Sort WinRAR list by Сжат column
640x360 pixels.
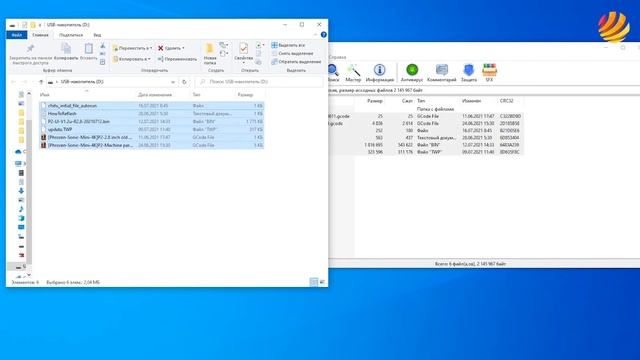pos(407,101)
